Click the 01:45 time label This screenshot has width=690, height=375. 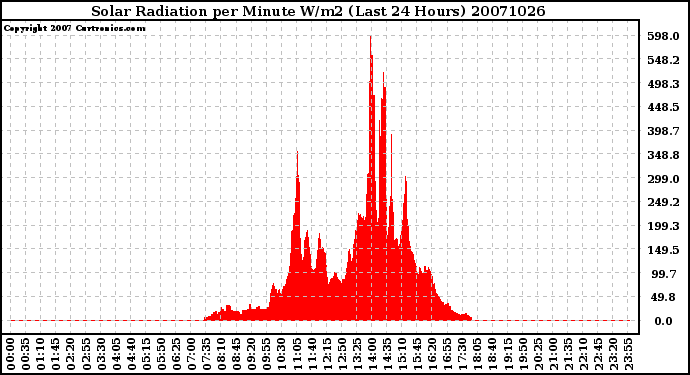click(55, 354)
